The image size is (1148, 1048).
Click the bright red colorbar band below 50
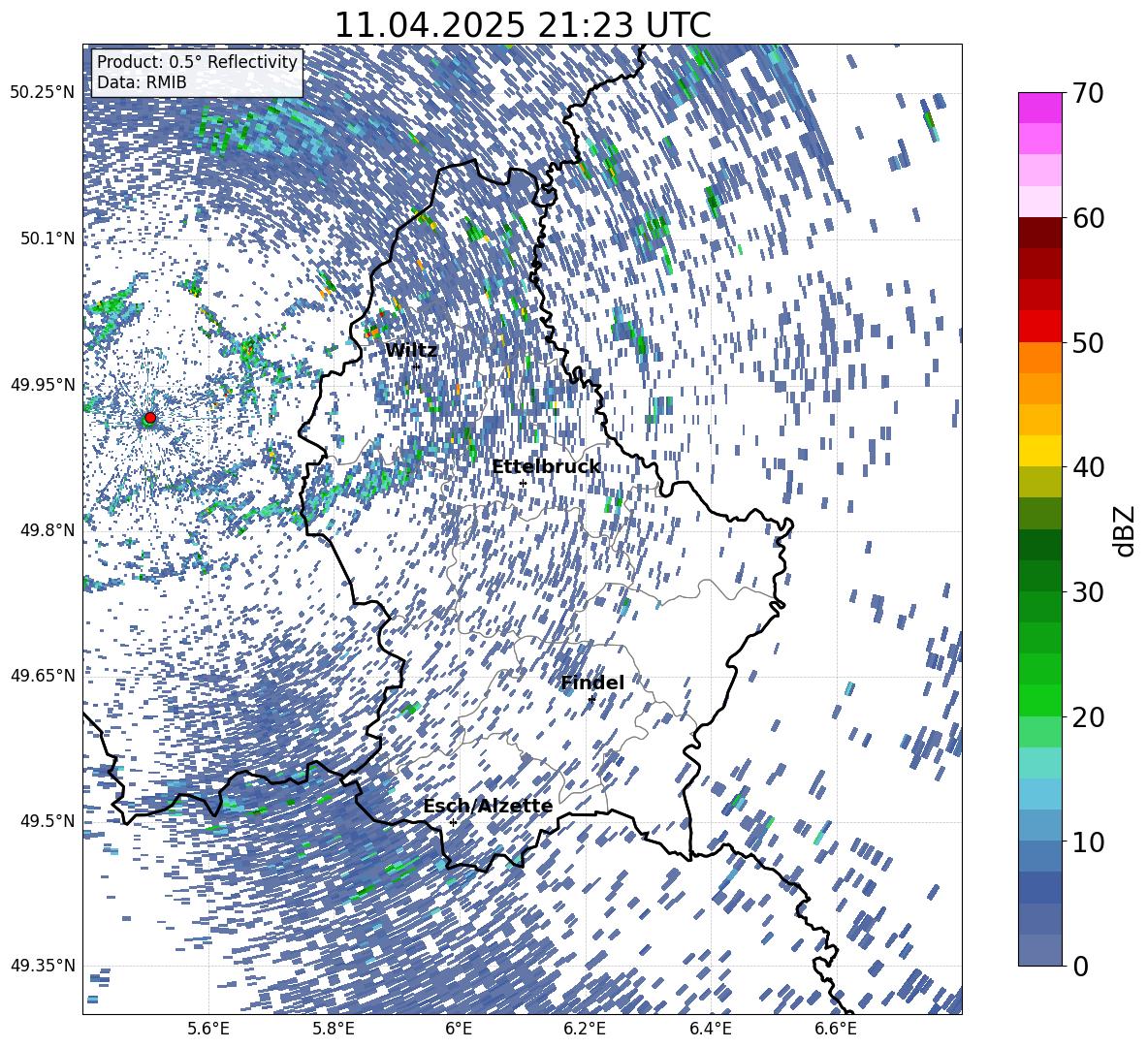tap(1039, 327)
